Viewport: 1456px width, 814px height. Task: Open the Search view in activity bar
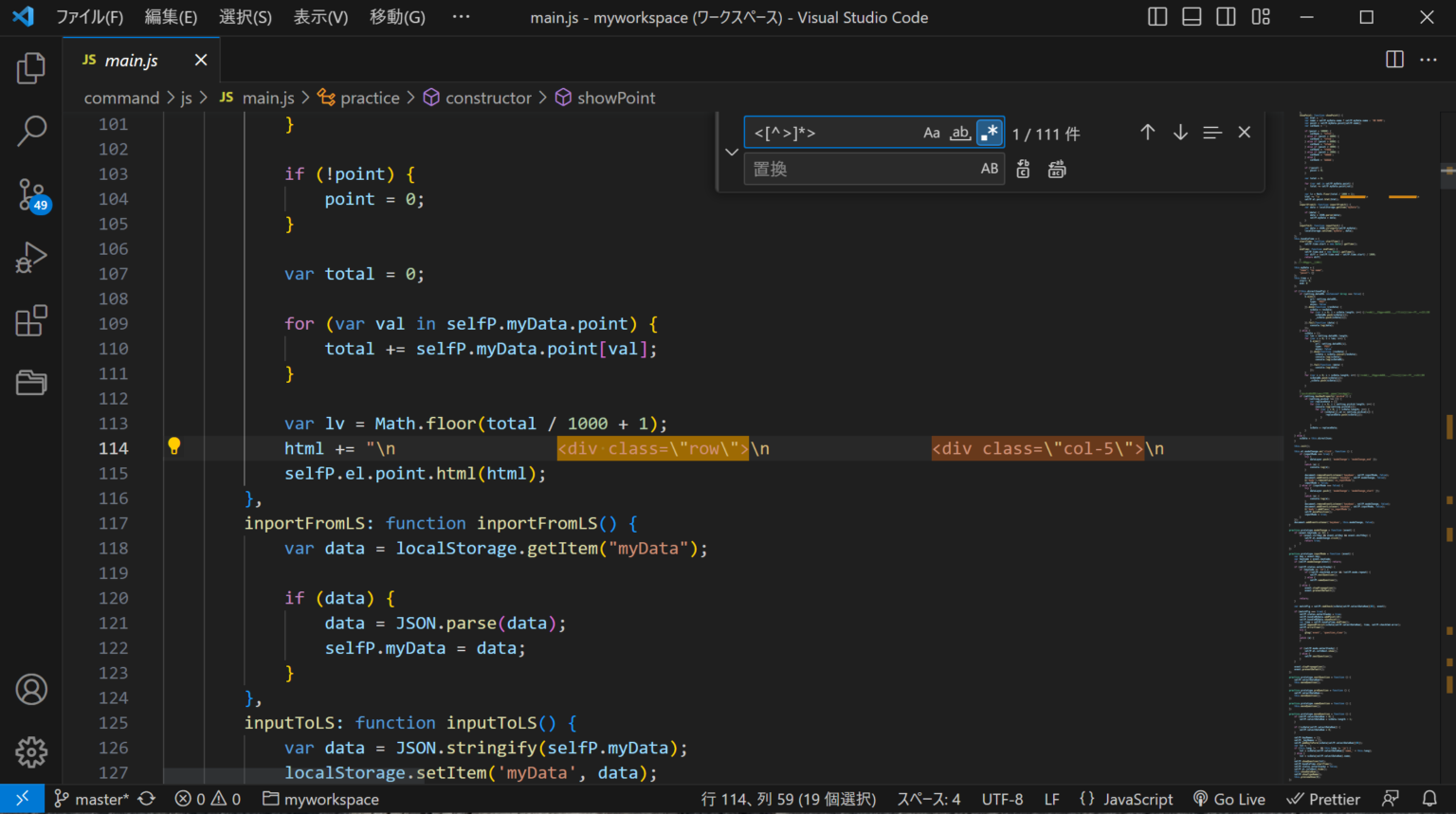click(x=31, y=131)
